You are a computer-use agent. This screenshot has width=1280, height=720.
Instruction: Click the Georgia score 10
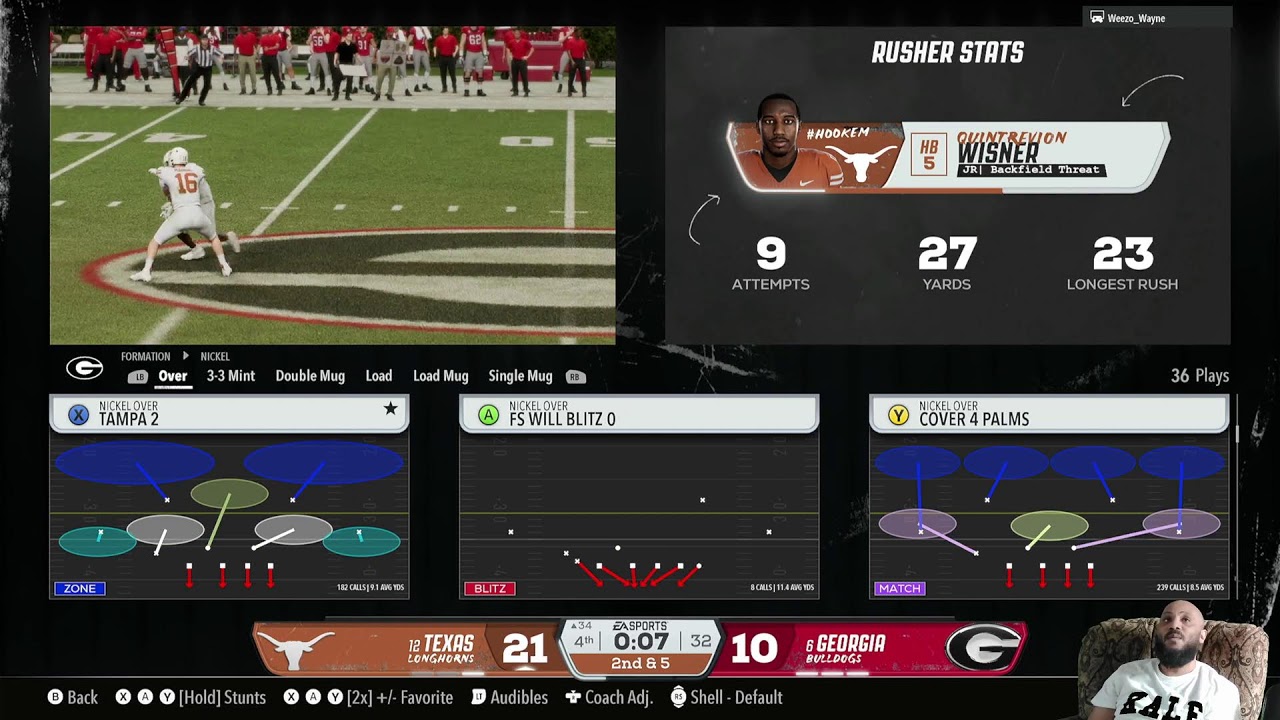tap(754, 649)
